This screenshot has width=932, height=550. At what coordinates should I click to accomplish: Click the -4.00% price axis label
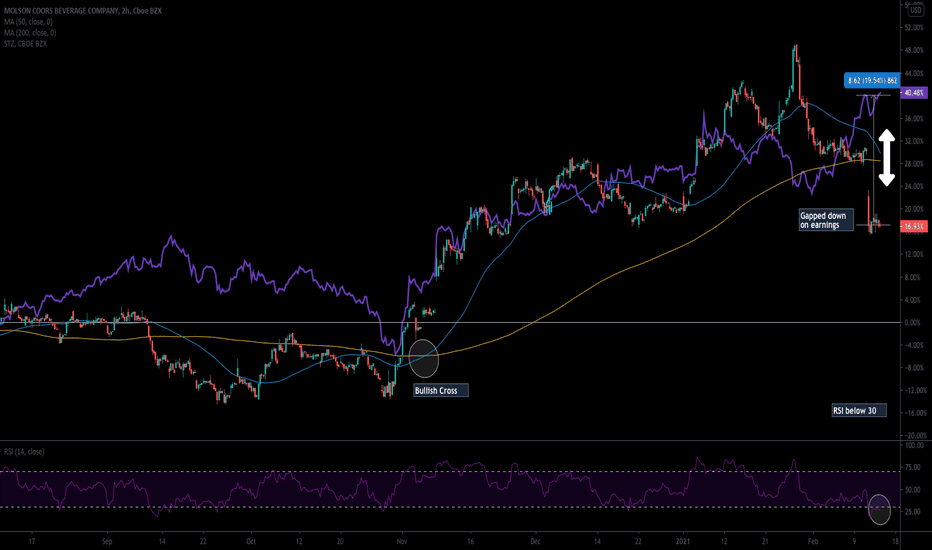click(915, 345)
